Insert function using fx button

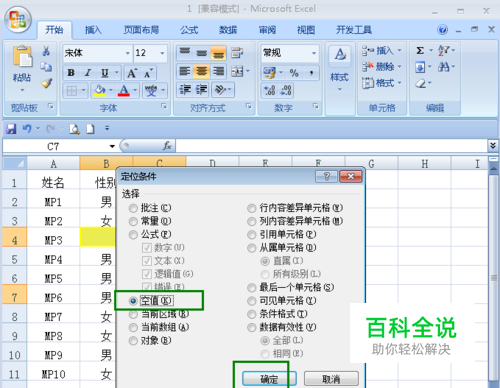(x=167, y=146)
